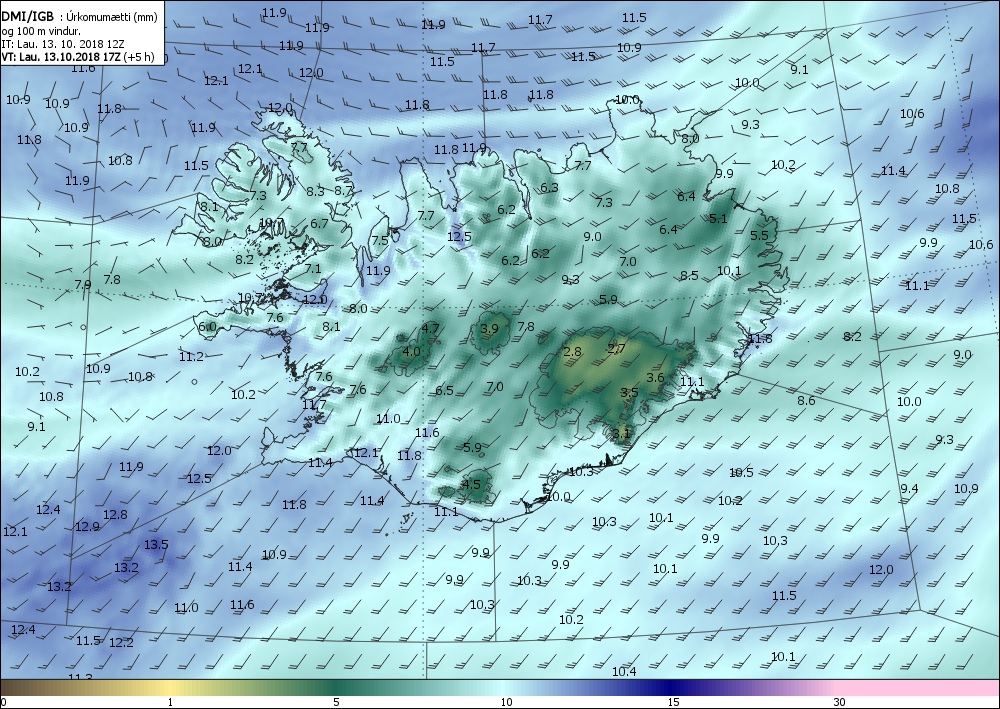
Task: Click the 6.3 value label
Action: (x=549, y=187)
